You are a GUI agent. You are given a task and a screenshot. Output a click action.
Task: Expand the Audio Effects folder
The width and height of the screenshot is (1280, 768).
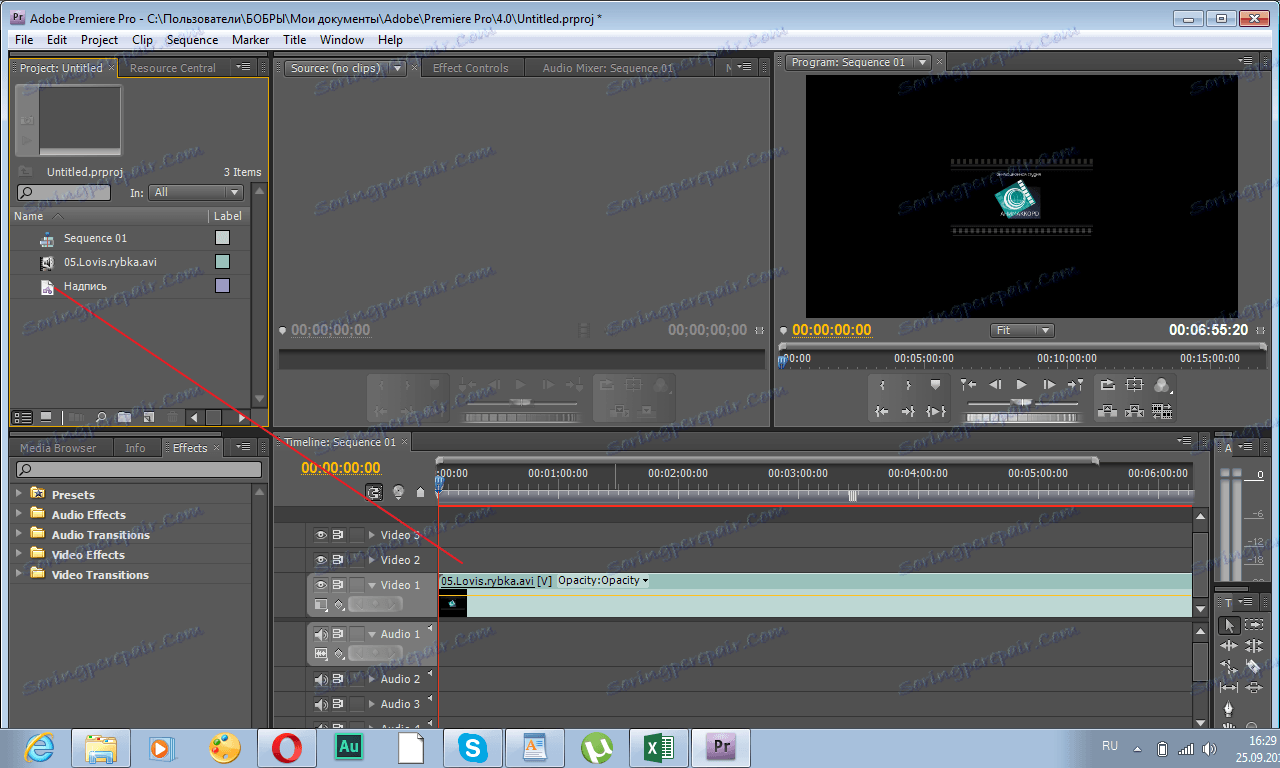pyautogui.click(x=18, y=514)
